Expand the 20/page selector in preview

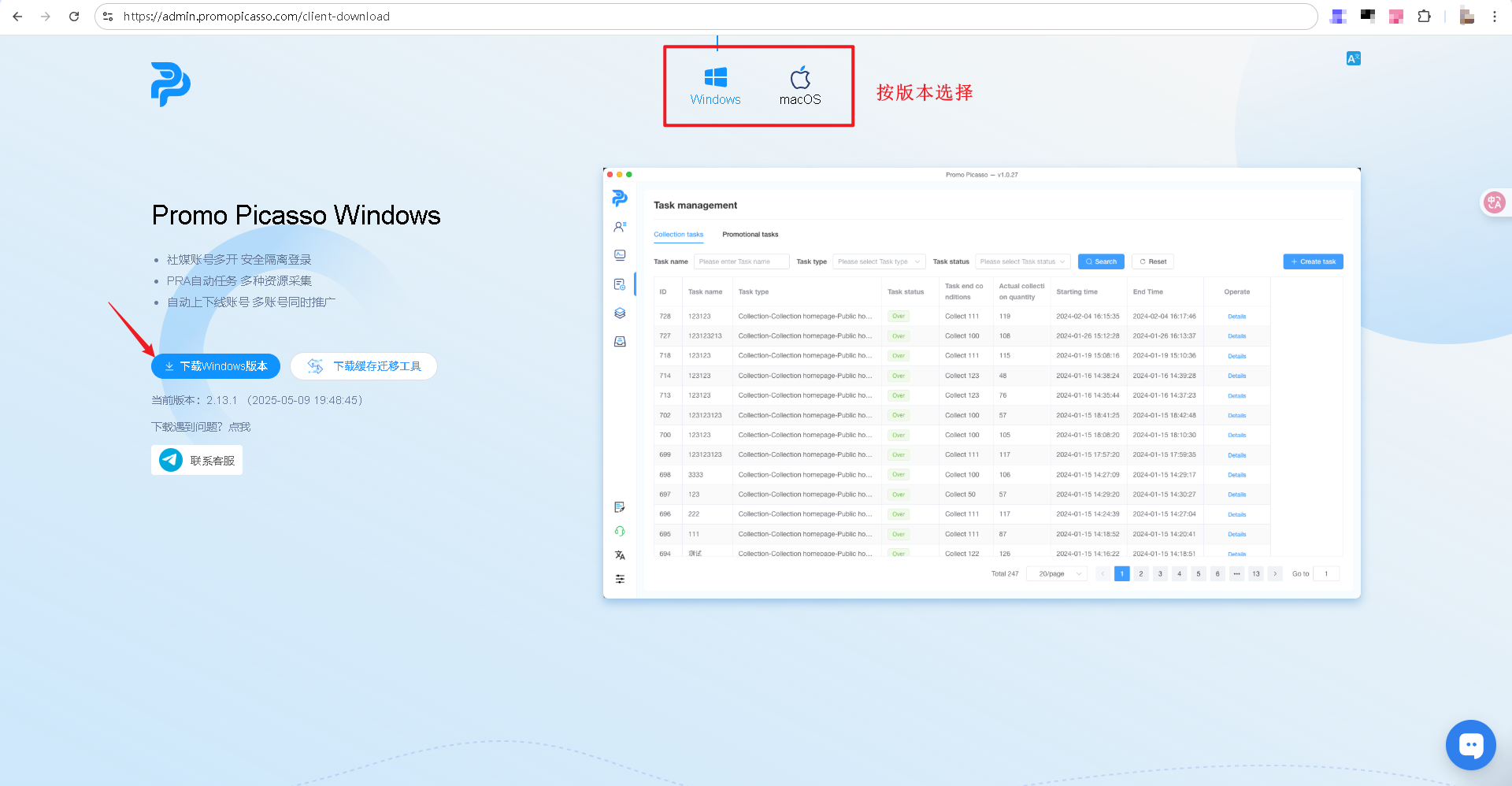pyautogui.click(x=1057, y=573)
